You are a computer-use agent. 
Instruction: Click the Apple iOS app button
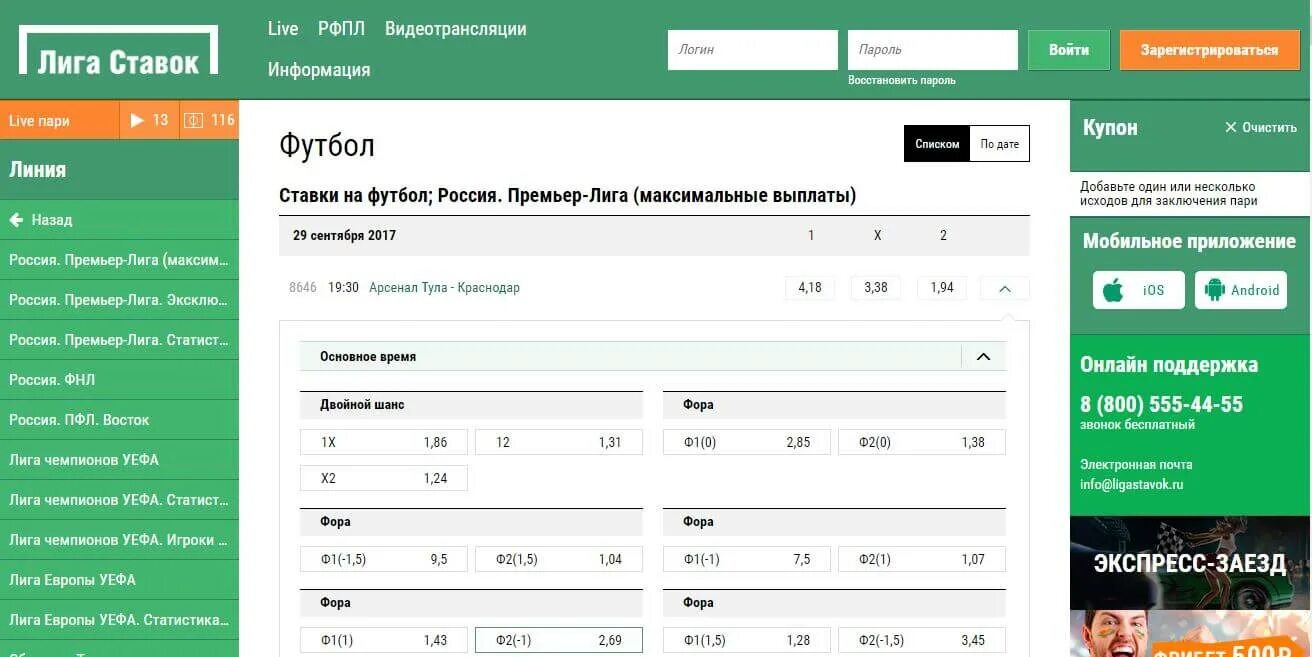tap(1138, 290)
